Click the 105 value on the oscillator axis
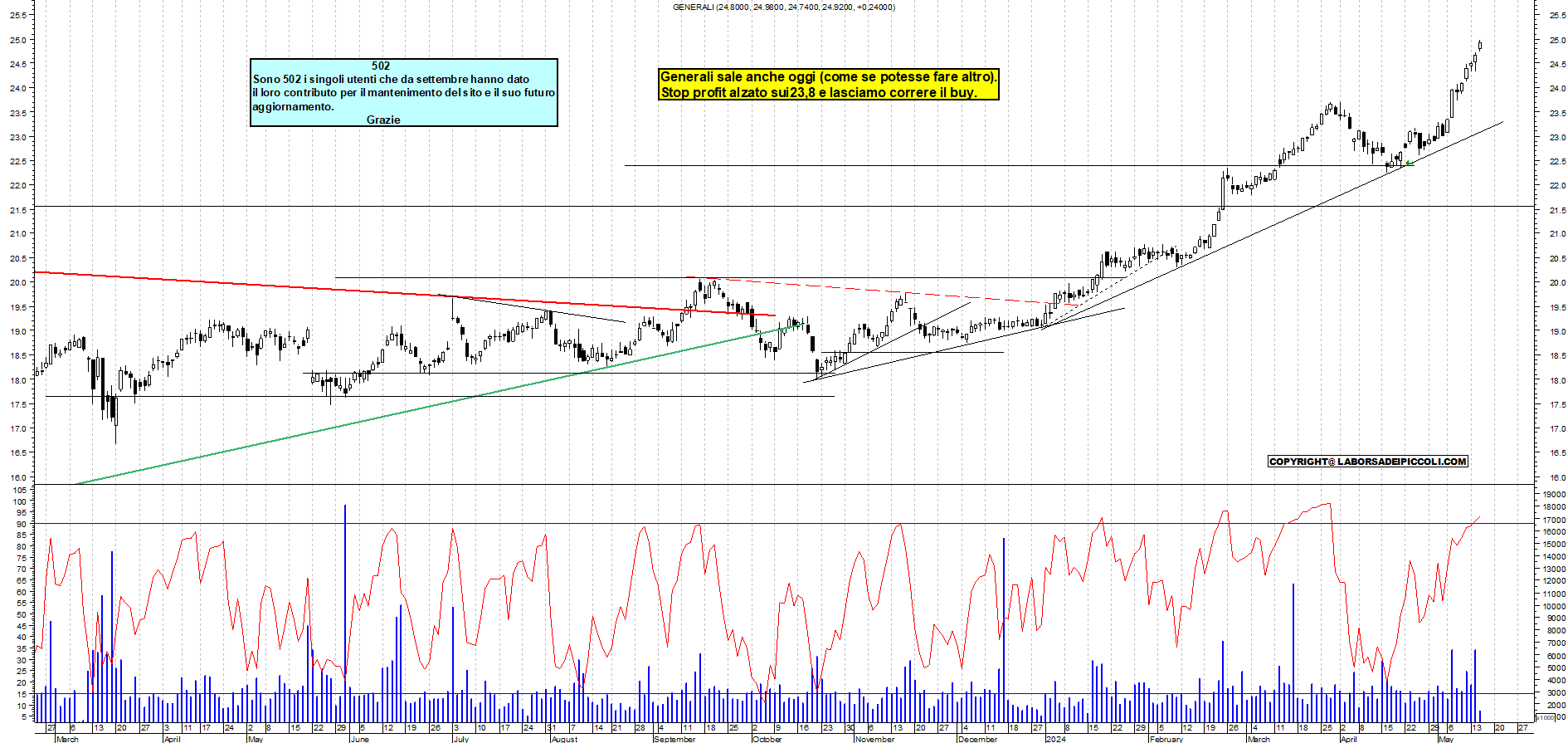 click(18, 491)
